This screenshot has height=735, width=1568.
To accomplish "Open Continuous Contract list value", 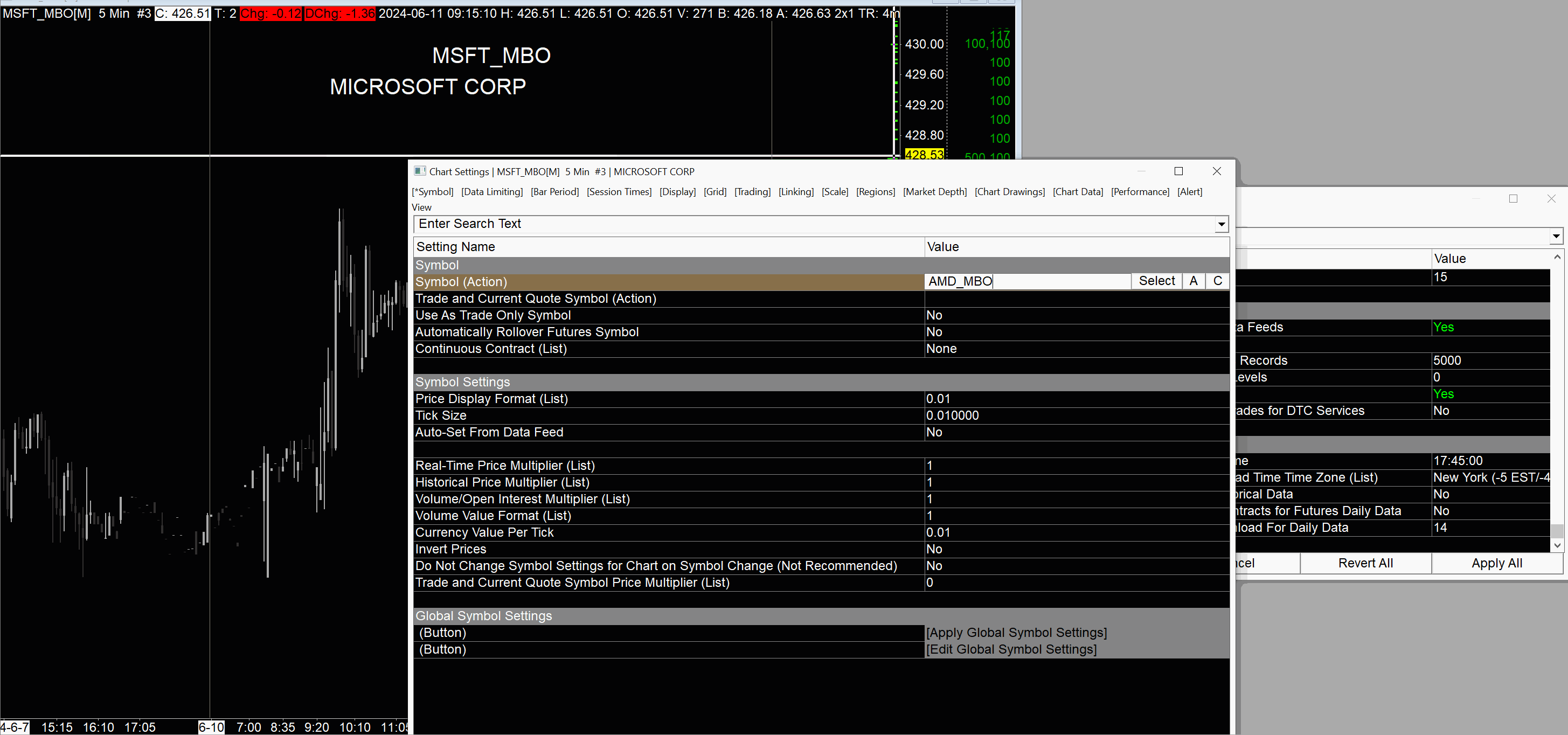I will pyautogui.click(x=942, y=349).
